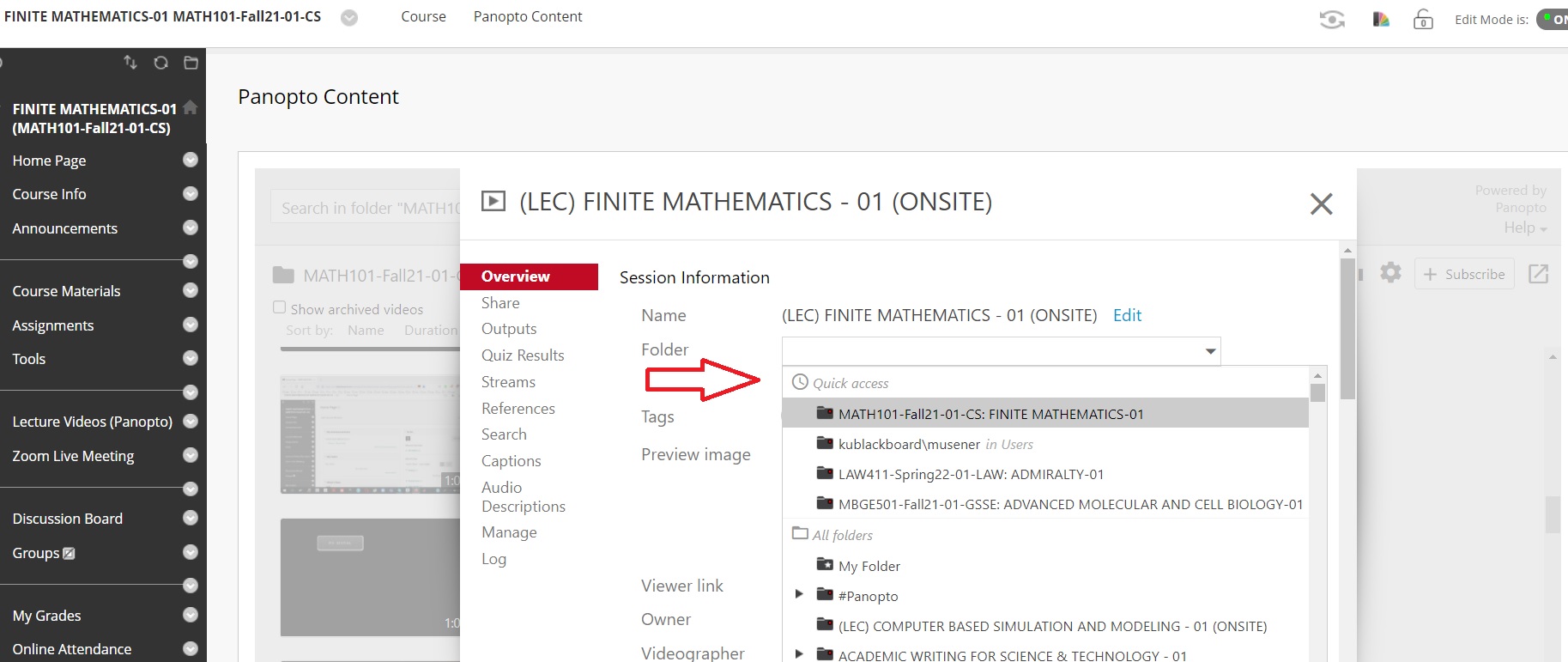Click Edit link beside session name
1568x662 pixels.
point(1127,315)
